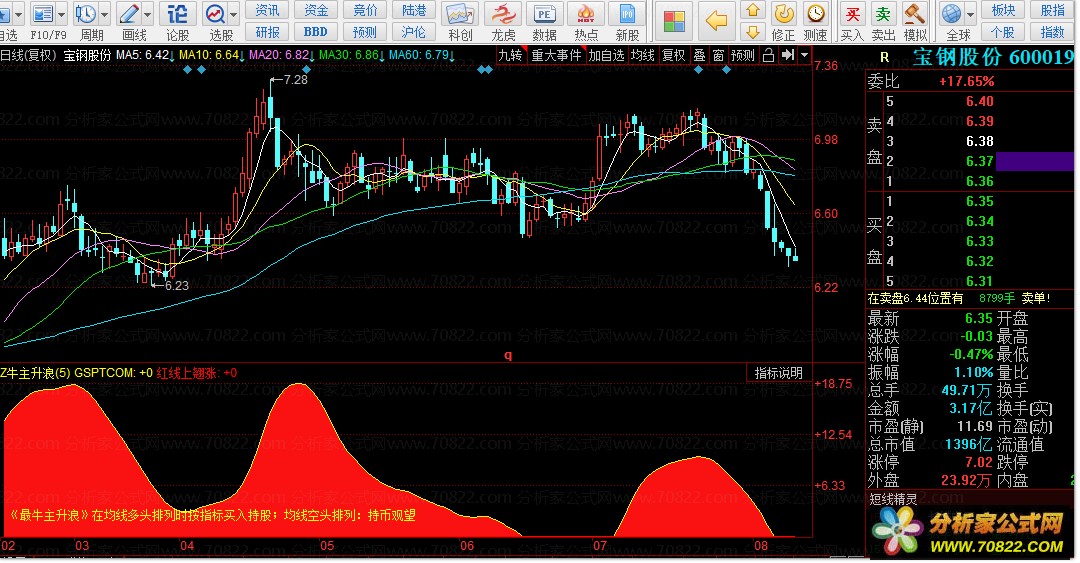
Task: Toggle the 九转 indicator
Action: point(510,56)
